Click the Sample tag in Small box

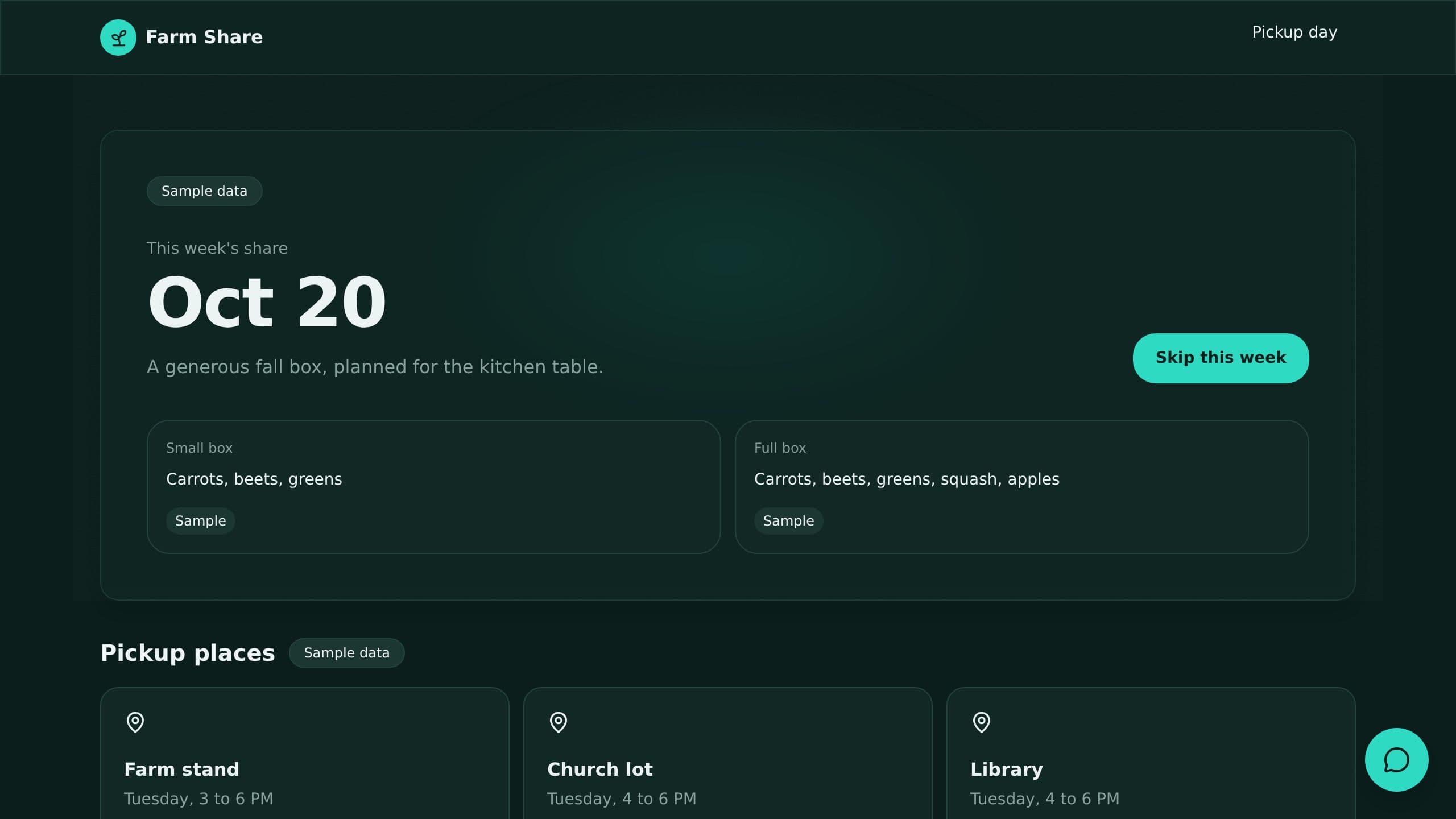pos(200,521)
